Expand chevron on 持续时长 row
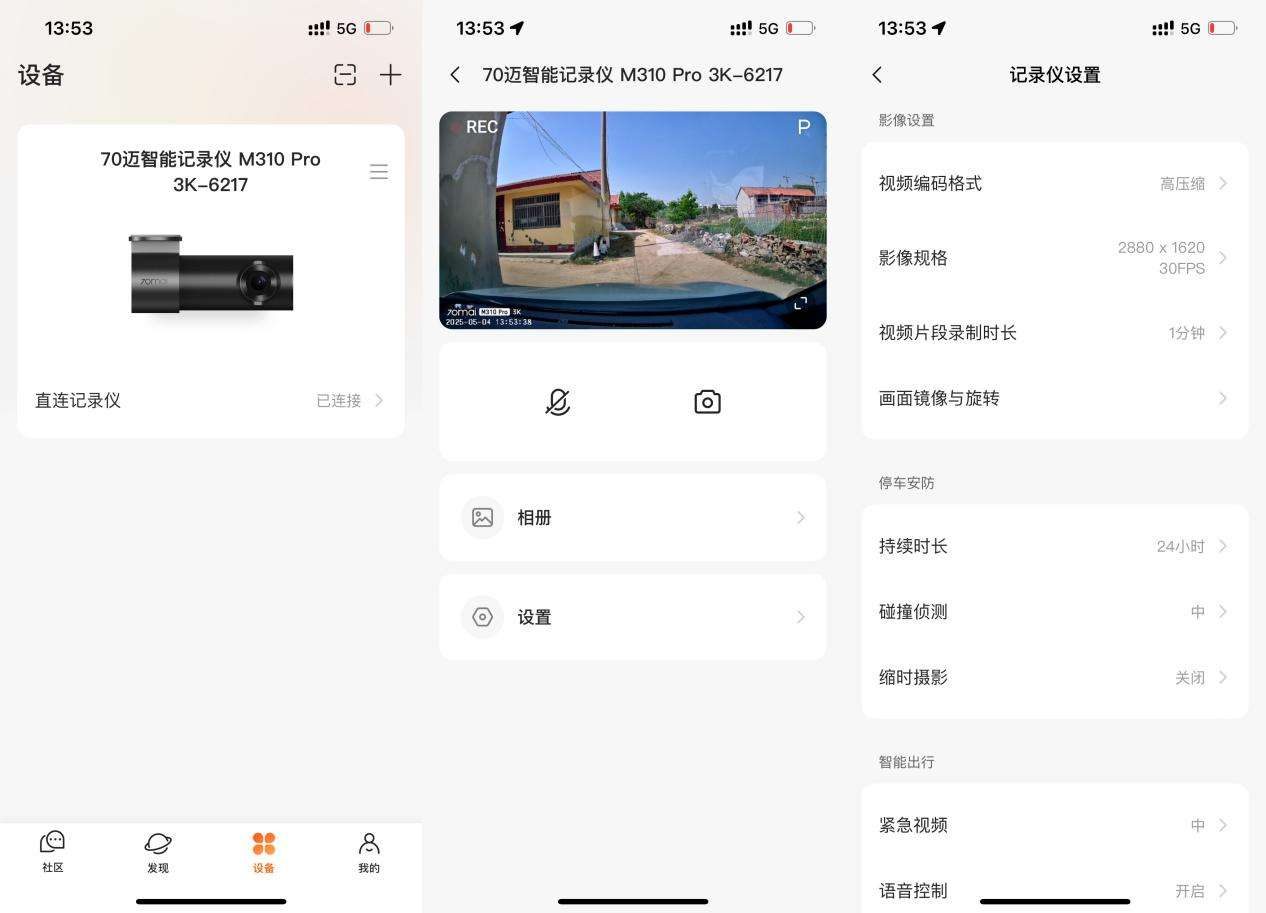The width and height of the screenshot is (1266, 913). click(1223, 546)
